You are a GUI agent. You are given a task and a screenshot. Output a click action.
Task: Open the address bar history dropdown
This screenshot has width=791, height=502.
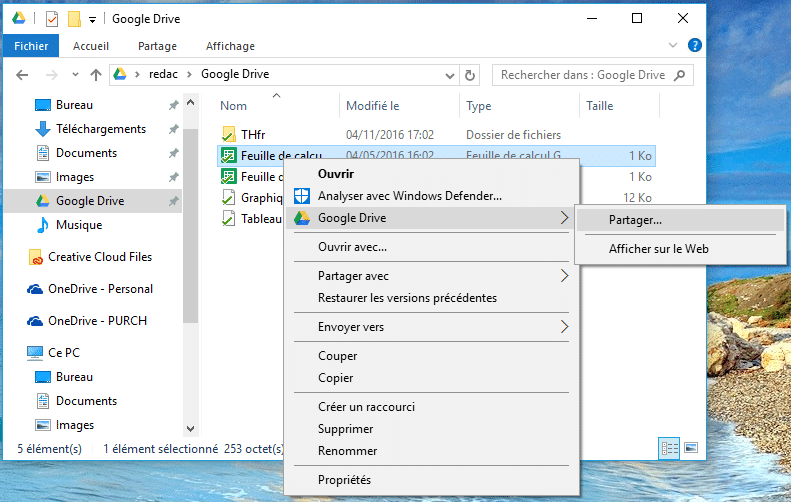coord(449,76)
